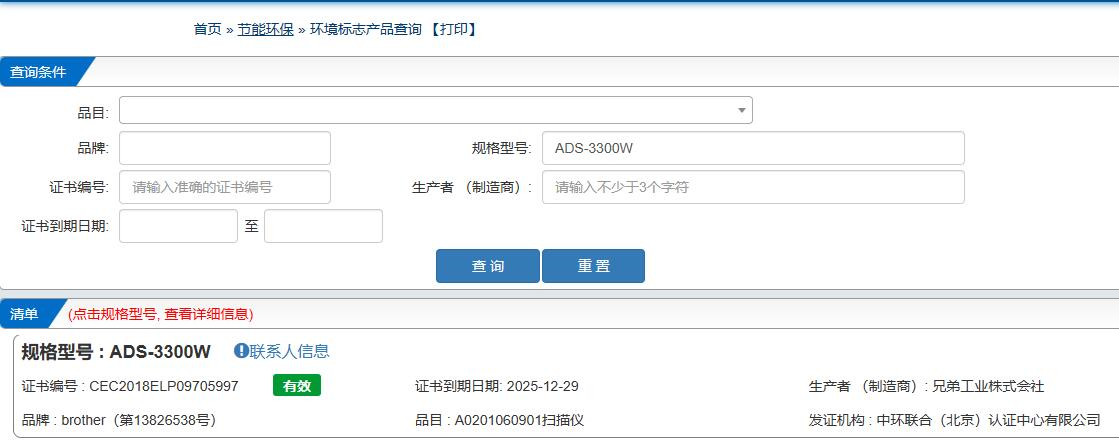Click issuer text 中环联合（北京）认证中心有限公司
Viewport: 1119px width, 442px height.
(x=988, y=420)
